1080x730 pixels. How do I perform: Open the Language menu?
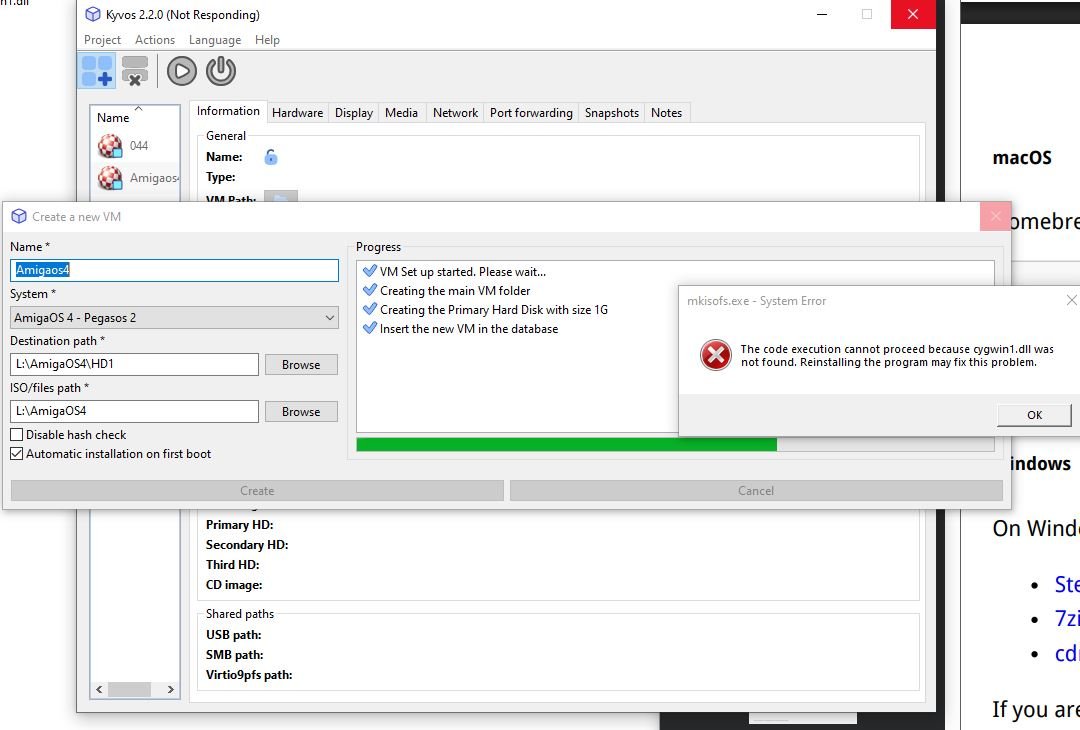(x=215, y=40)
